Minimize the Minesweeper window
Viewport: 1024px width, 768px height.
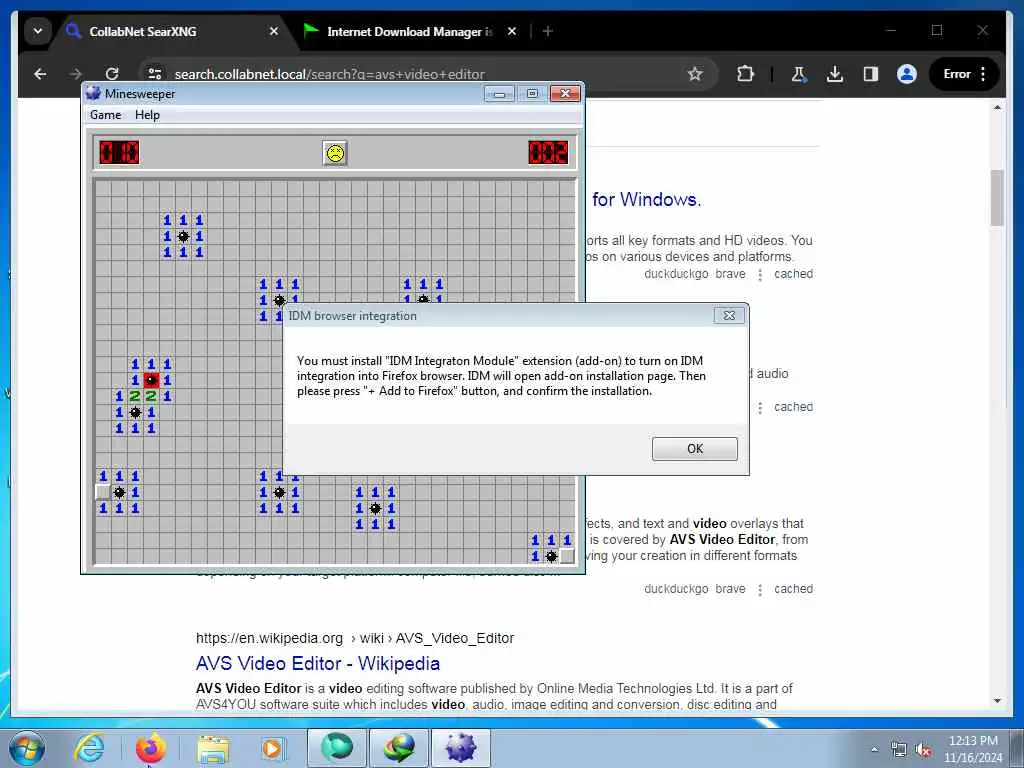pyautogui.click(x=500, y=94)
